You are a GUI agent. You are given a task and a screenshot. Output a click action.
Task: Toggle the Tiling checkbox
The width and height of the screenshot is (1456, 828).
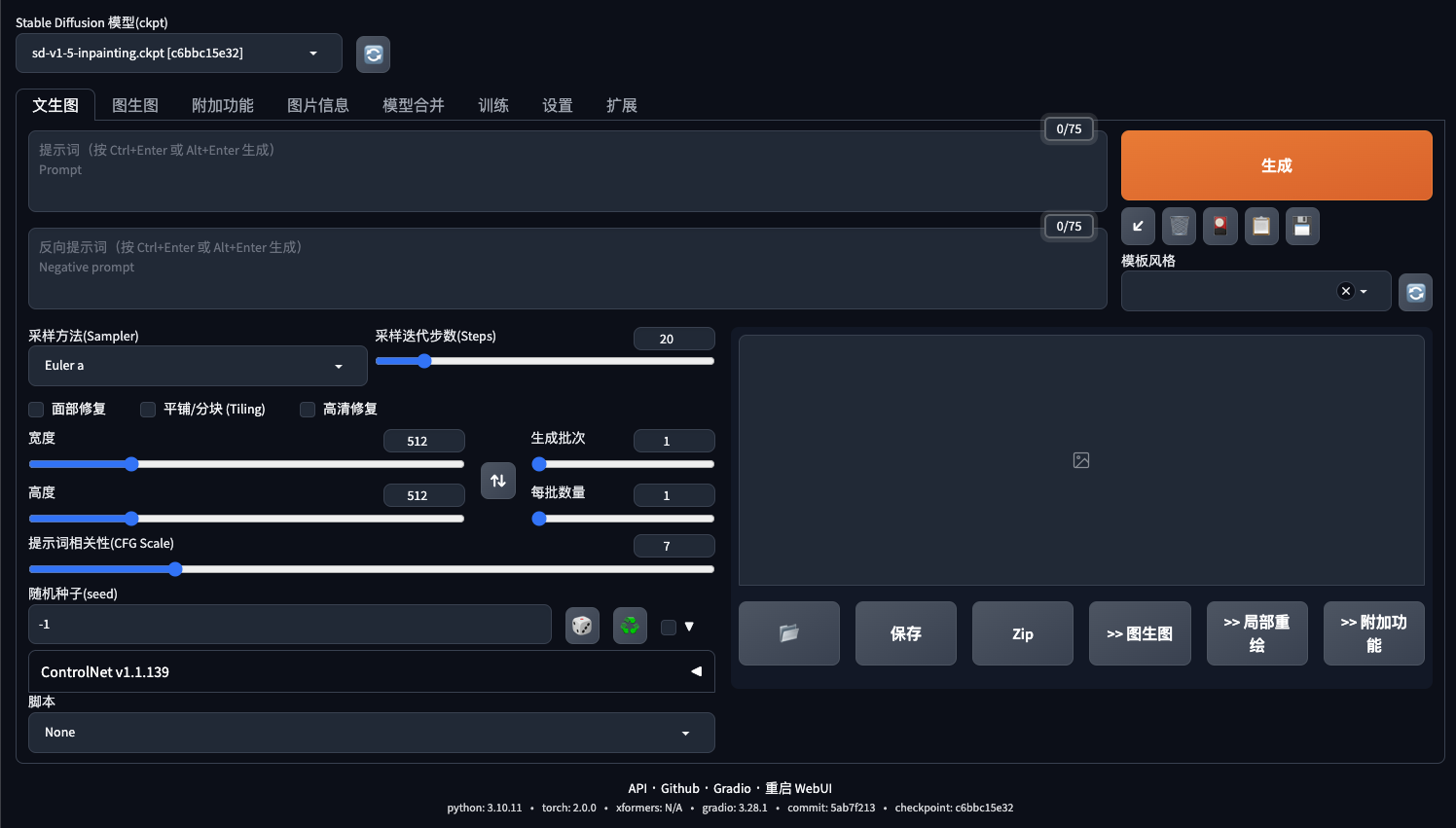click(x=148, y=410)
